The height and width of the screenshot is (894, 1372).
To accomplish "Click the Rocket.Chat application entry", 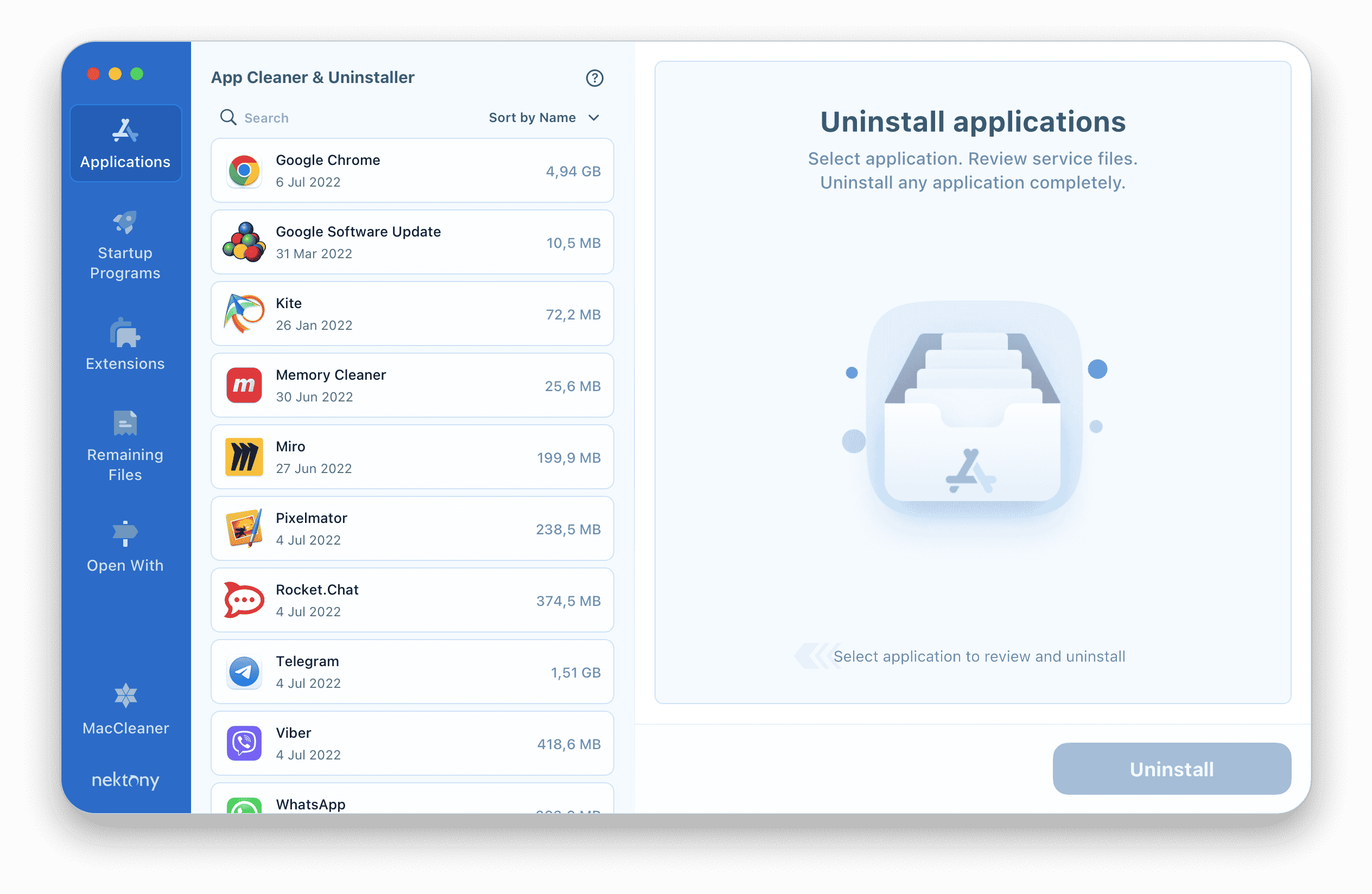I will click(x=413, y=599).
